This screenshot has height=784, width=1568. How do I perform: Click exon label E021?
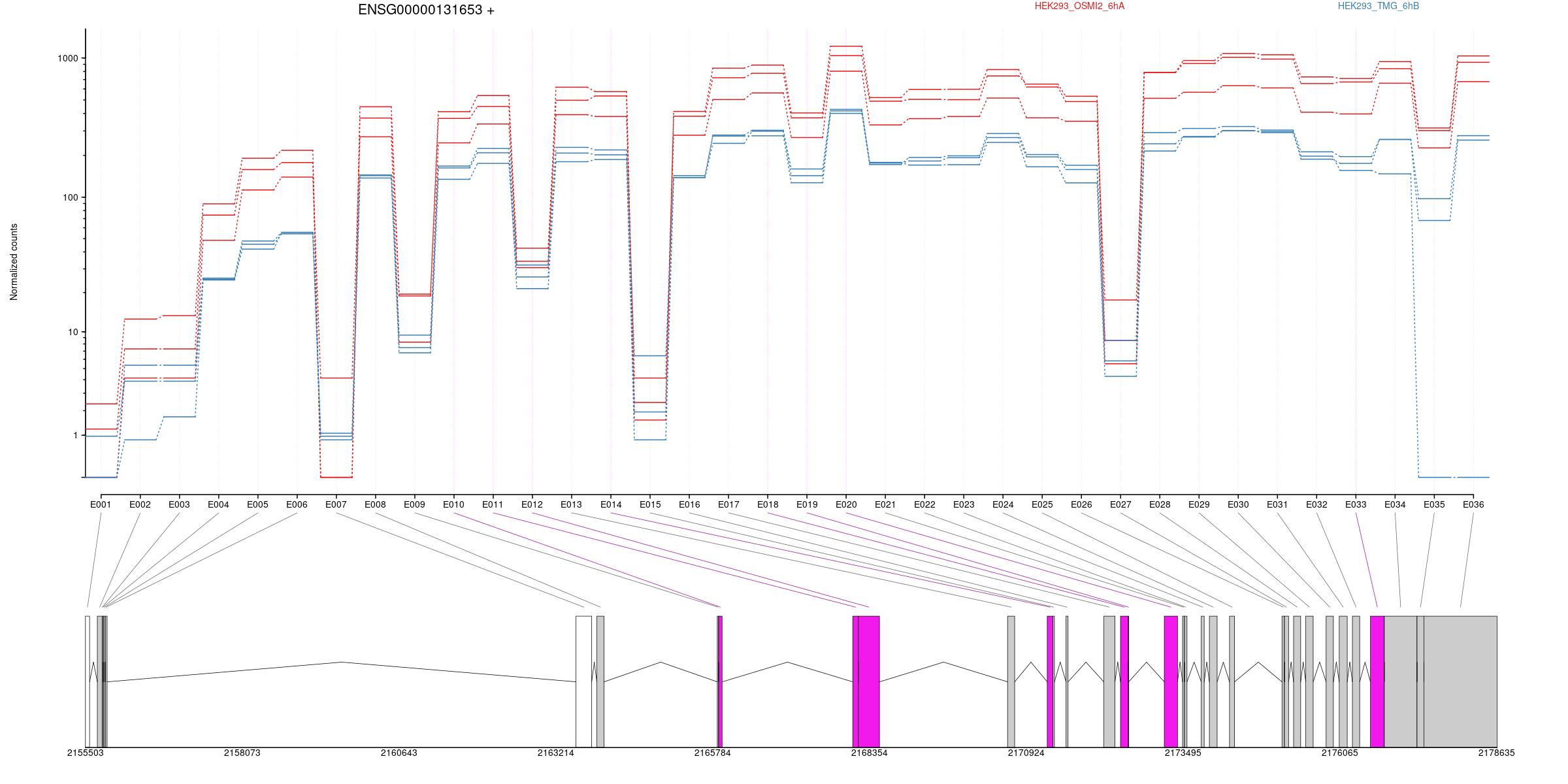[885, 504]
